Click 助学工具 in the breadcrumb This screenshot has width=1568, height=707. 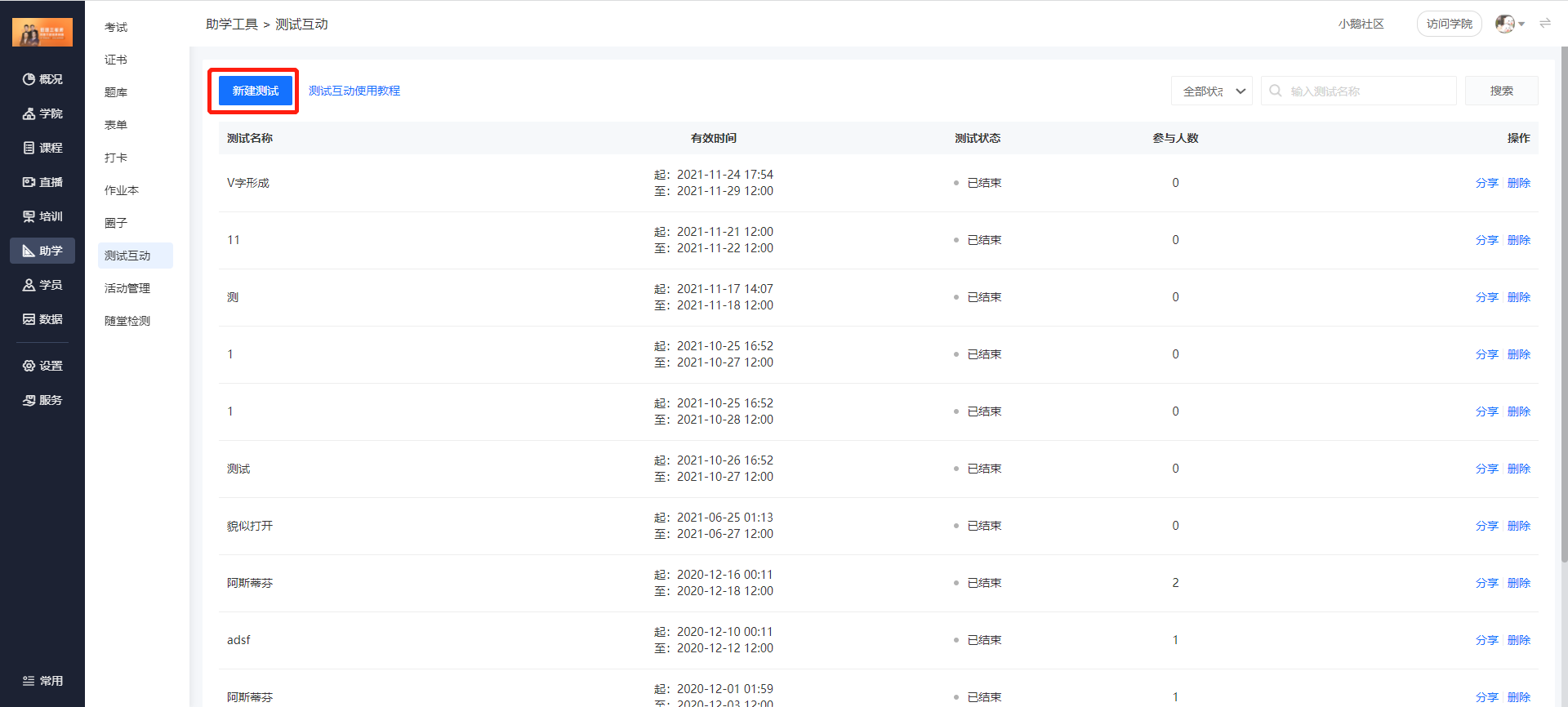point(232,24)
